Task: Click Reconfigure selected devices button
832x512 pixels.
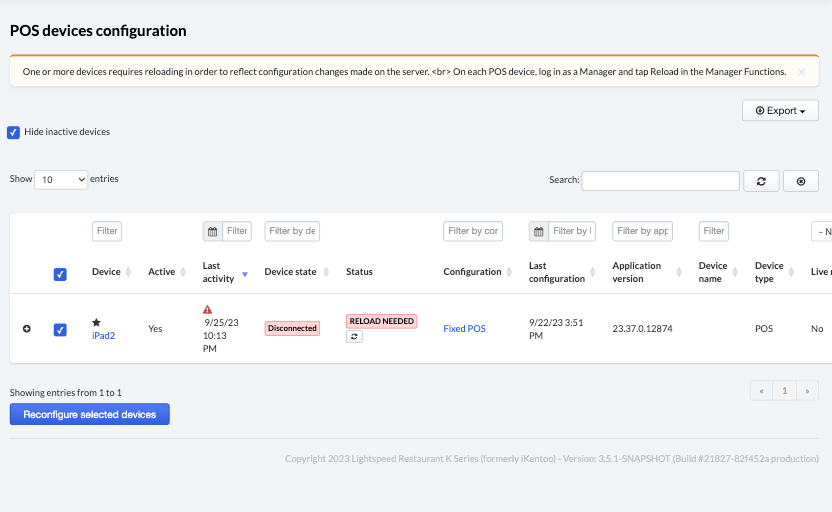Action: click(90, 414)
